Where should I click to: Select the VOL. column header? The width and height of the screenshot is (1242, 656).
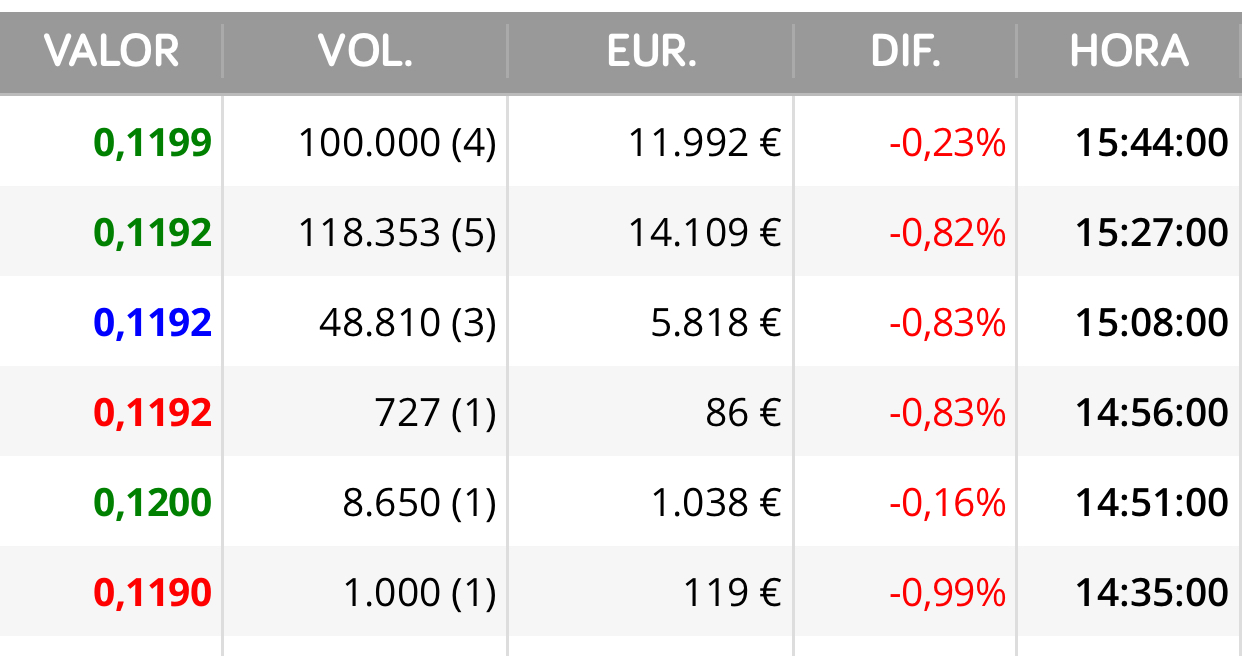tap(365, 50)
